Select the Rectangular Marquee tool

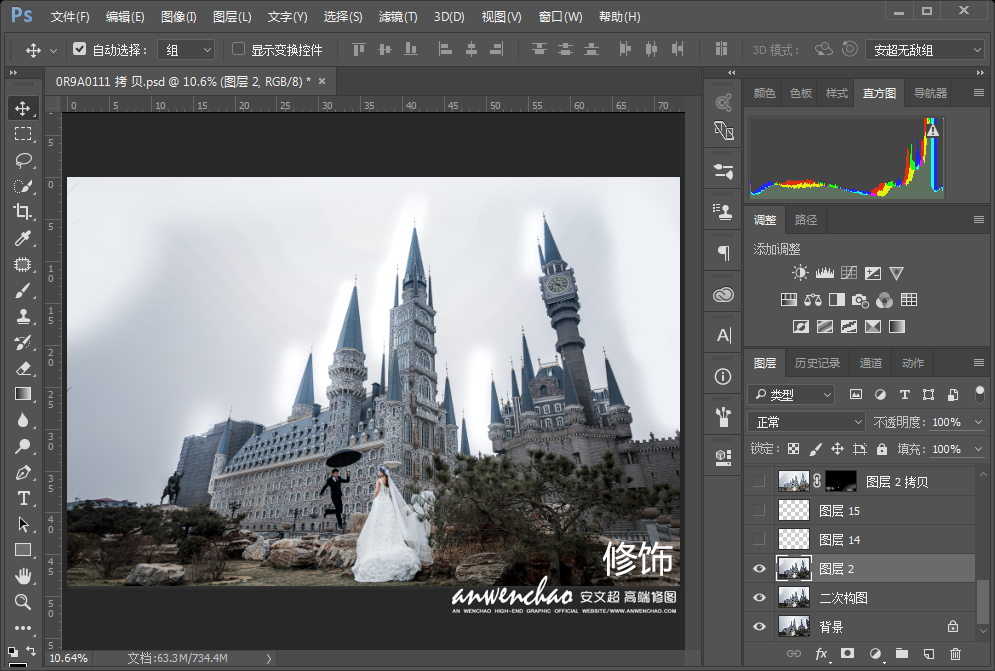23,134
